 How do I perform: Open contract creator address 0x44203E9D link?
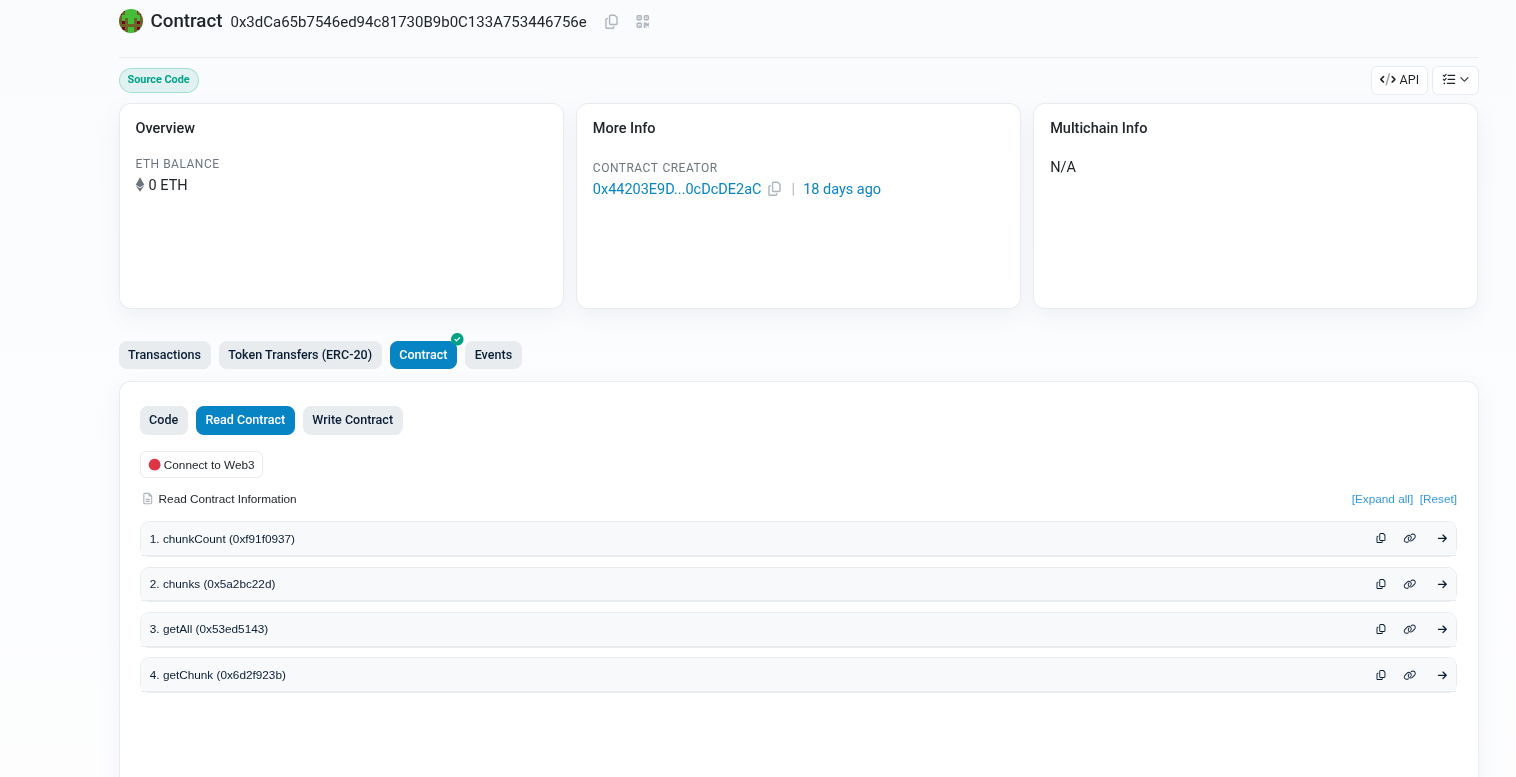coord(676,189)
